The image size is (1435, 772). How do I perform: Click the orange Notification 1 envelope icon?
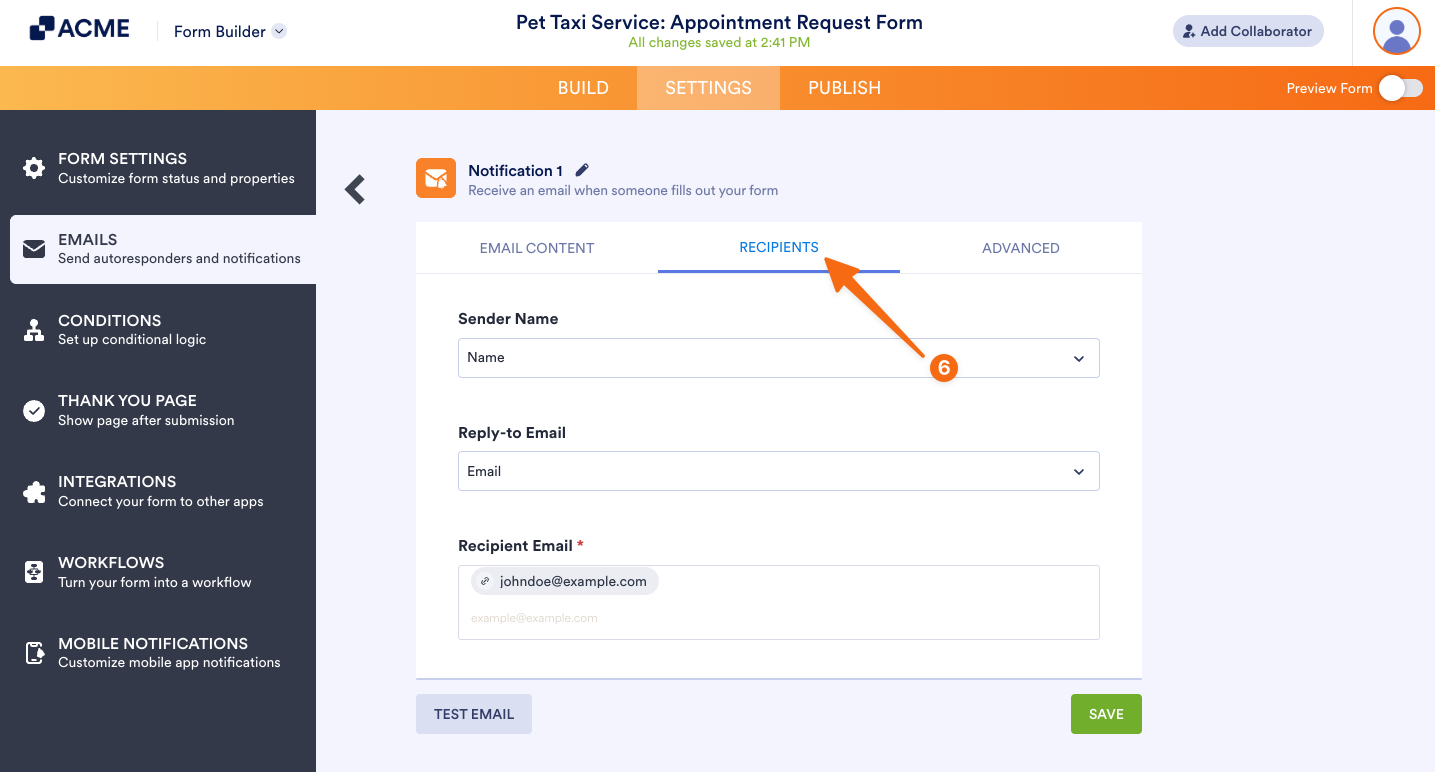tap(436, 177)
